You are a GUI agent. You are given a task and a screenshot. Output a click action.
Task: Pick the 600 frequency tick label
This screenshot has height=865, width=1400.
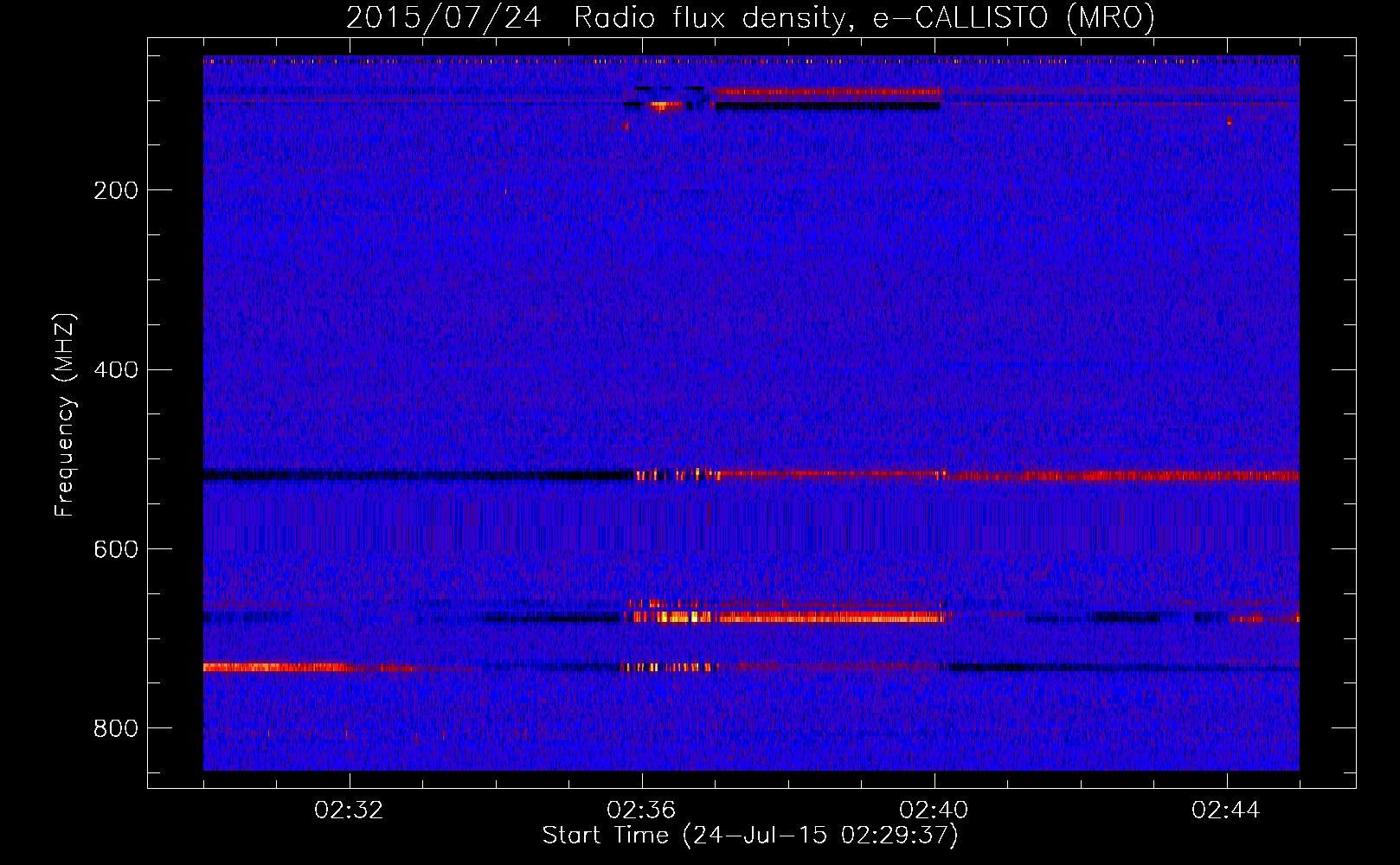pos(116,549)
